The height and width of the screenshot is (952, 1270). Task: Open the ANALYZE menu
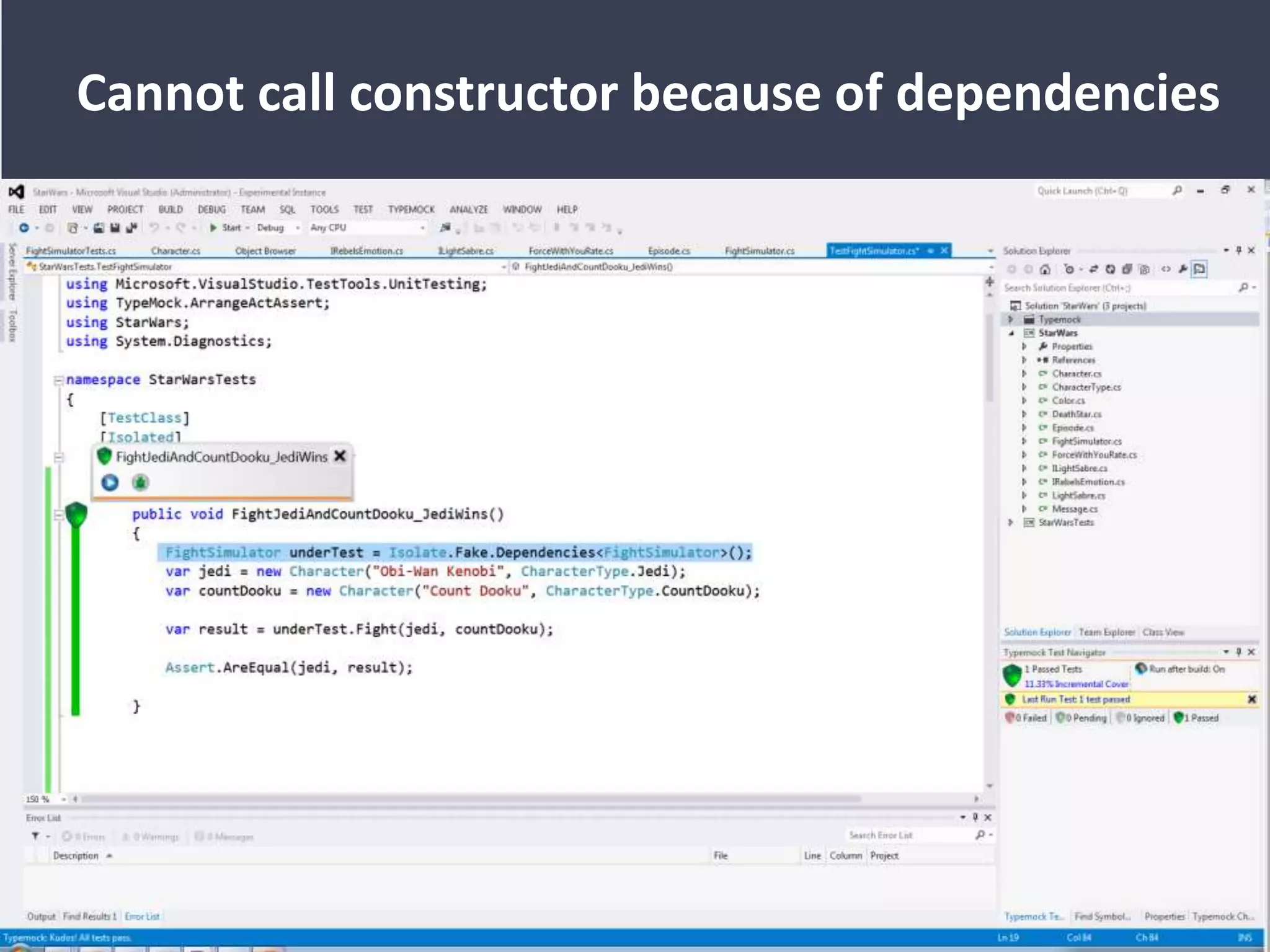[469, 209]
